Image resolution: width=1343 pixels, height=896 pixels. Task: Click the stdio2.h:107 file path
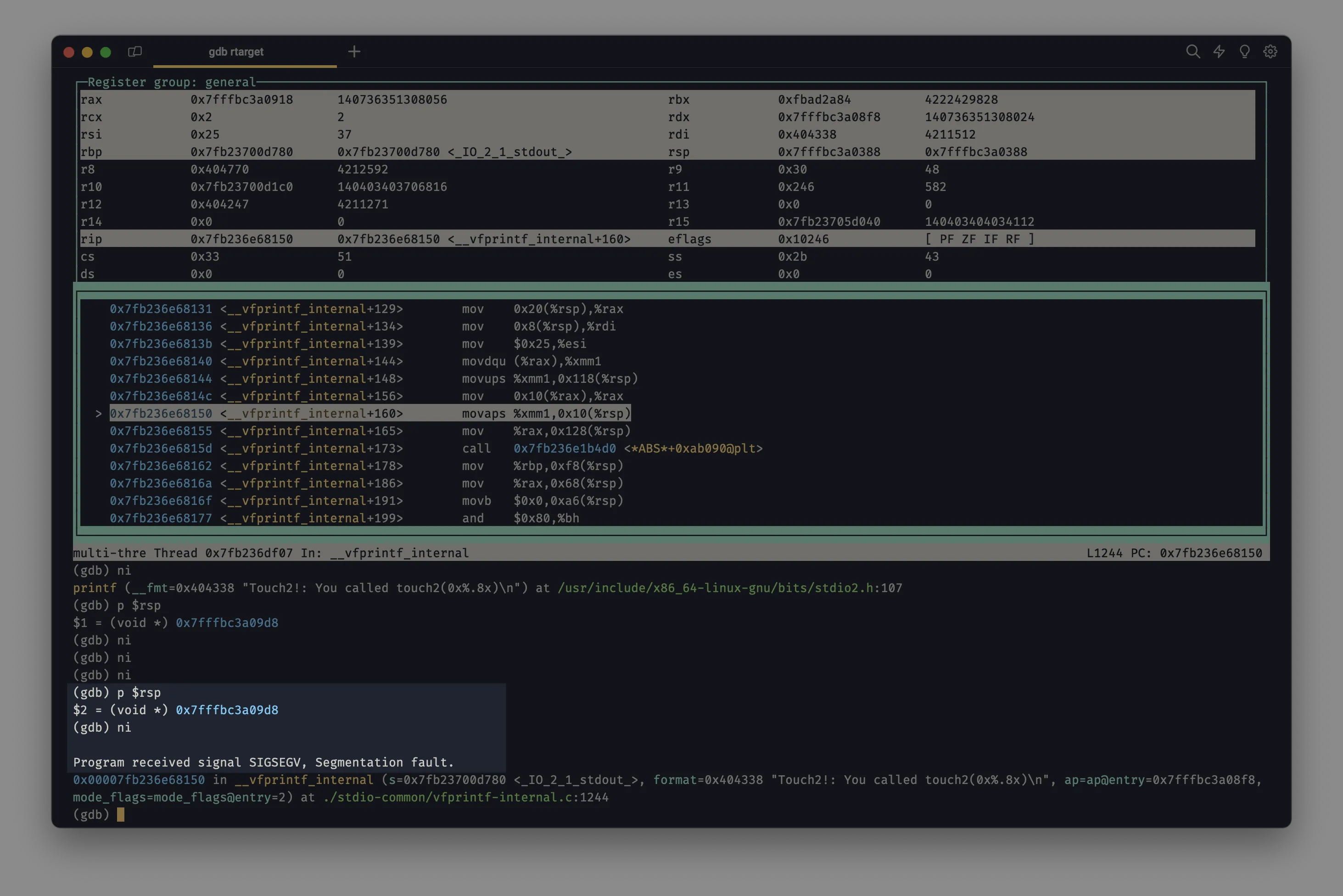coord(729,588)
